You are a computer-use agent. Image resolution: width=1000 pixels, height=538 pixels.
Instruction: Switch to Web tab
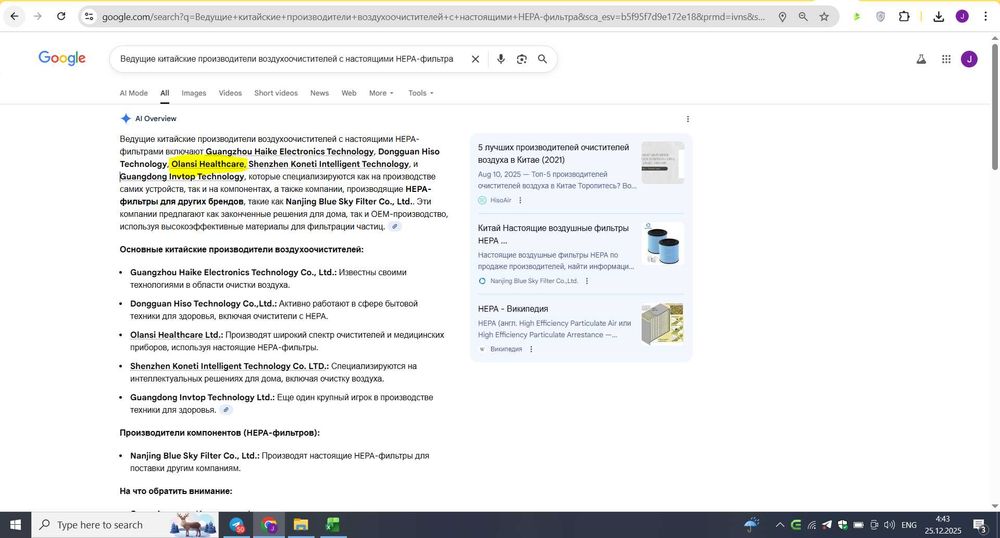pyautogui.click(x=349, y=93)
